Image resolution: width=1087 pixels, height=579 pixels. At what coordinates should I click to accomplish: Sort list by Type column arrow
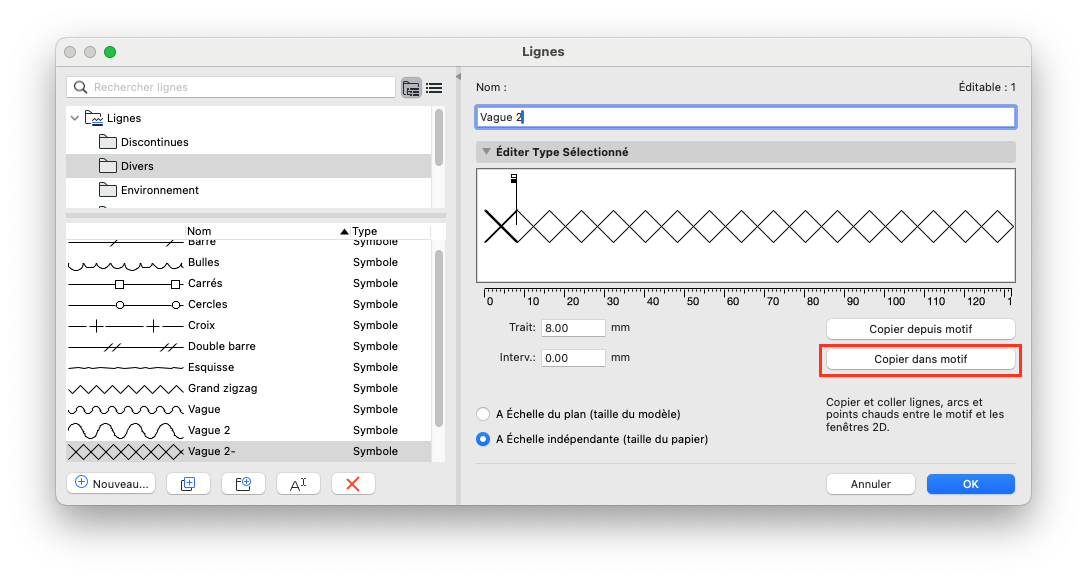pyautogui.click(x=344, y=232)
